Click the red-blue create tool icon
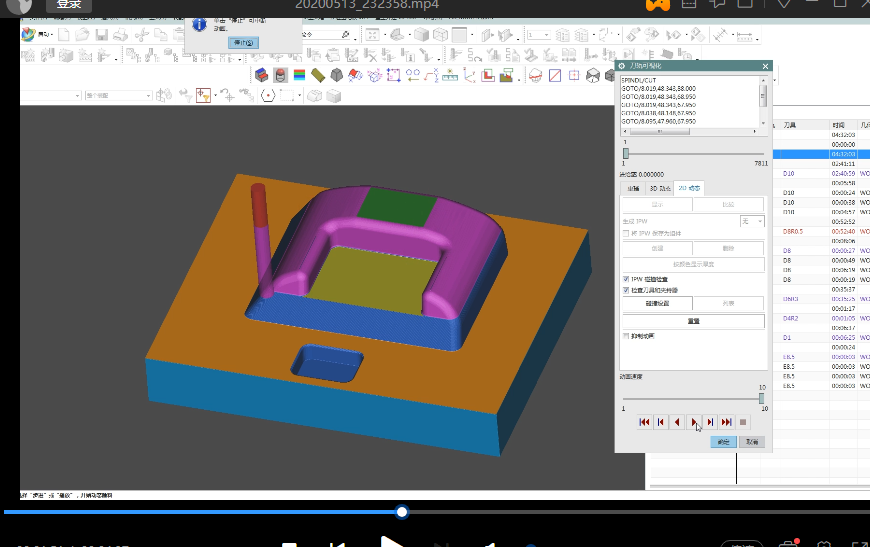870x547 pixels. tap(355, 75)
